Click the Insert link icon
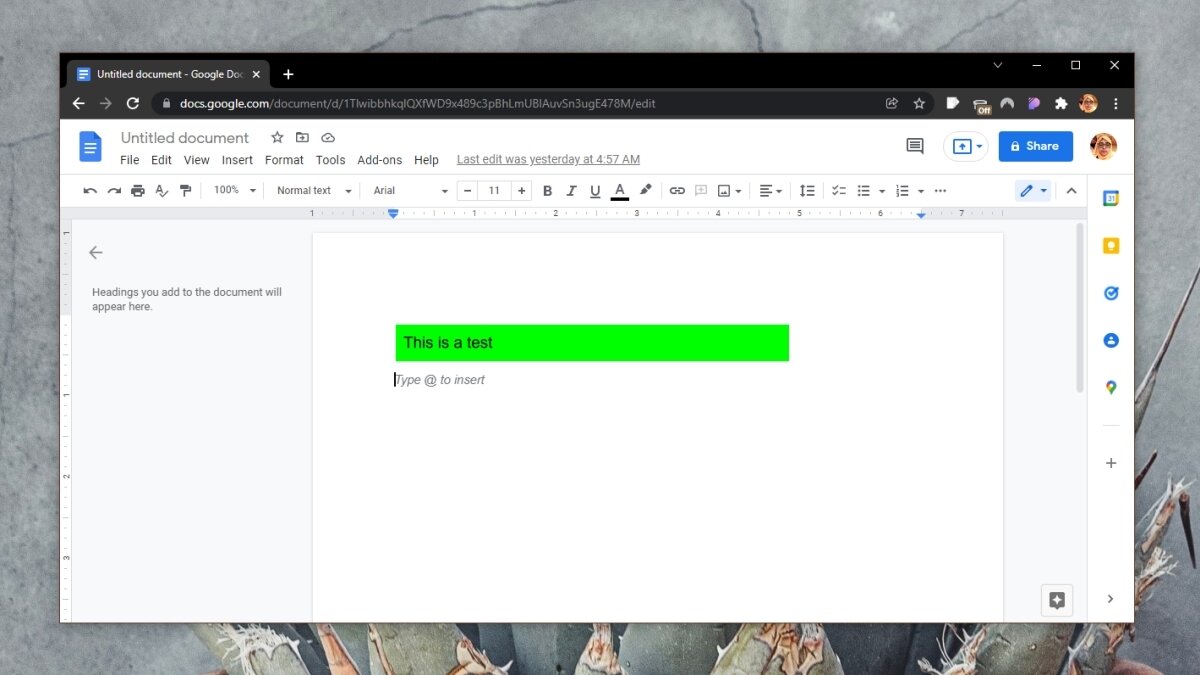This screenshot has width=1200, height=675. (x=677, y=191)
